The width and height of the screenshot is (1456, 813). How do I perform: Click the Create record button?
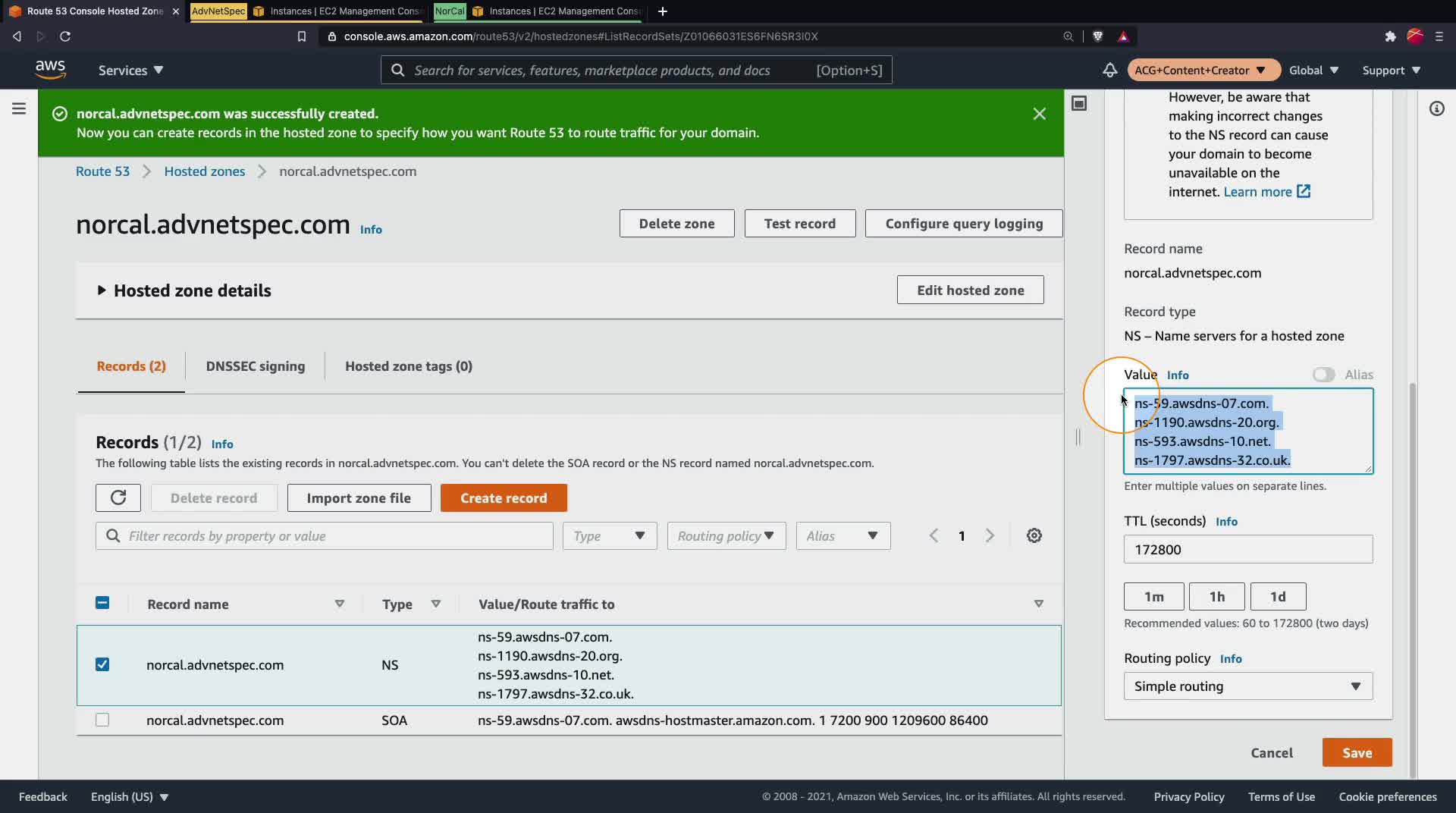click(x=504, y=498)
